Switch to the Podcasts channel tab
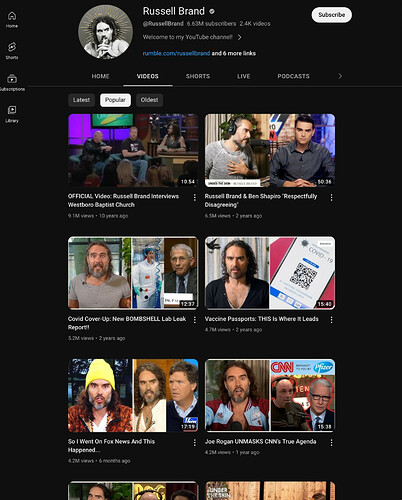The width and height of the screenshot is (402, 500). click(x=293, y=76)
